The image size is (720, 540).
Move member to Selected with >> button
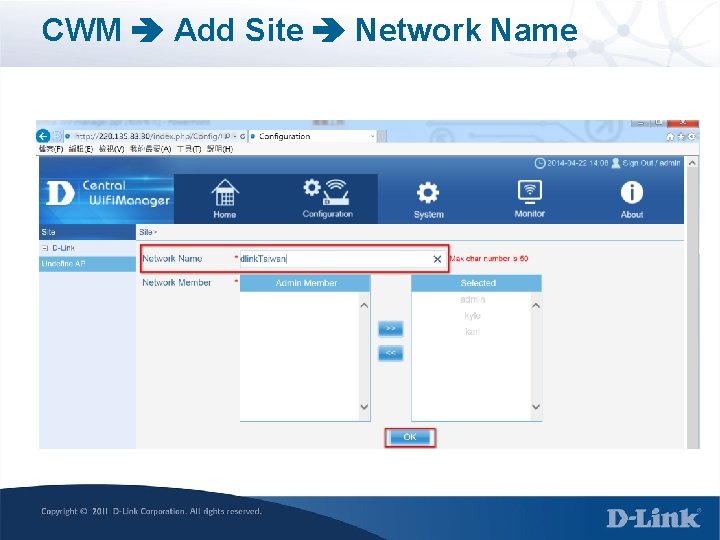391,328
